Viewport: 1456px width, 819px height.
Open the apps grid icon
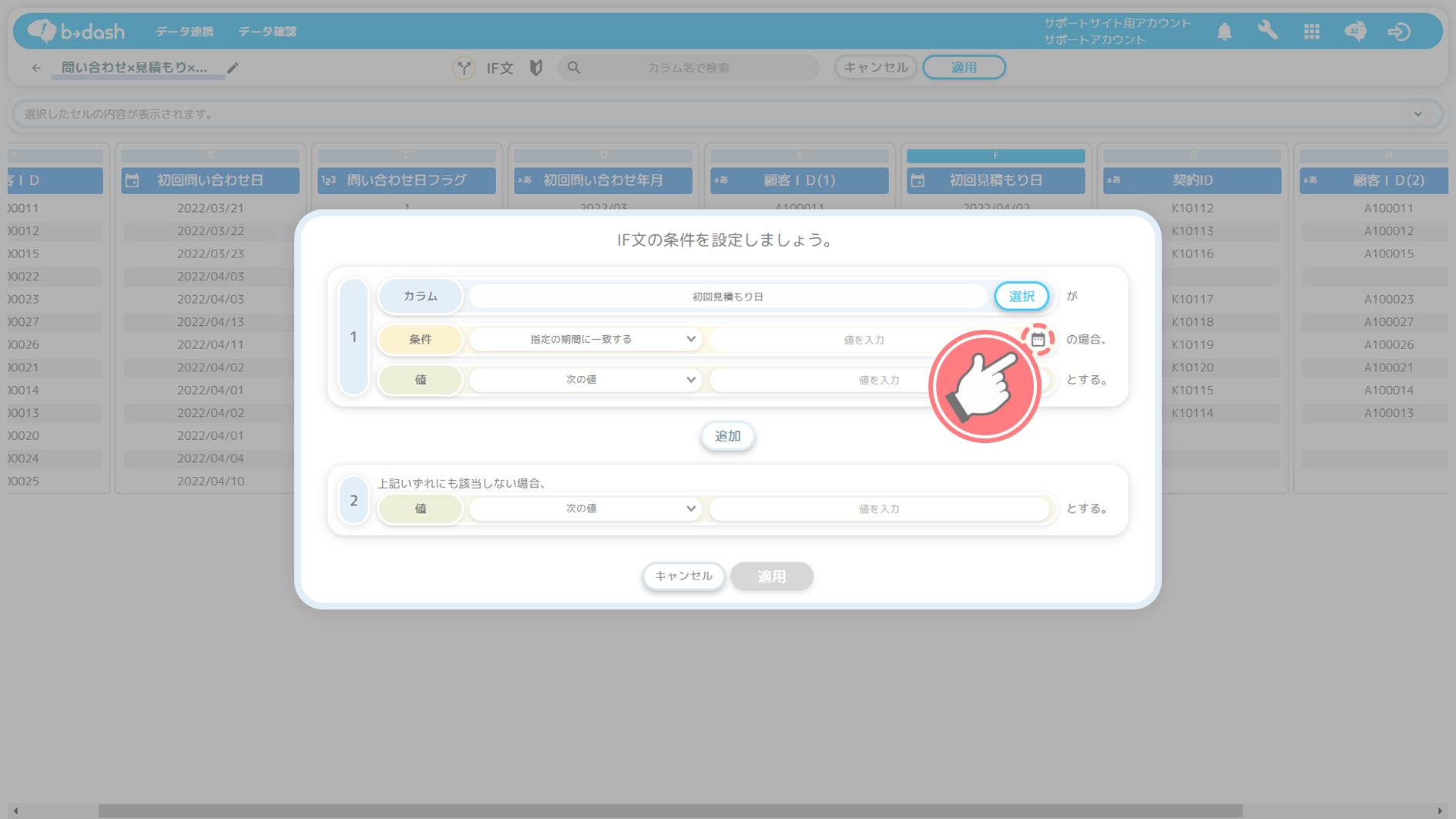pos(1311,32)
